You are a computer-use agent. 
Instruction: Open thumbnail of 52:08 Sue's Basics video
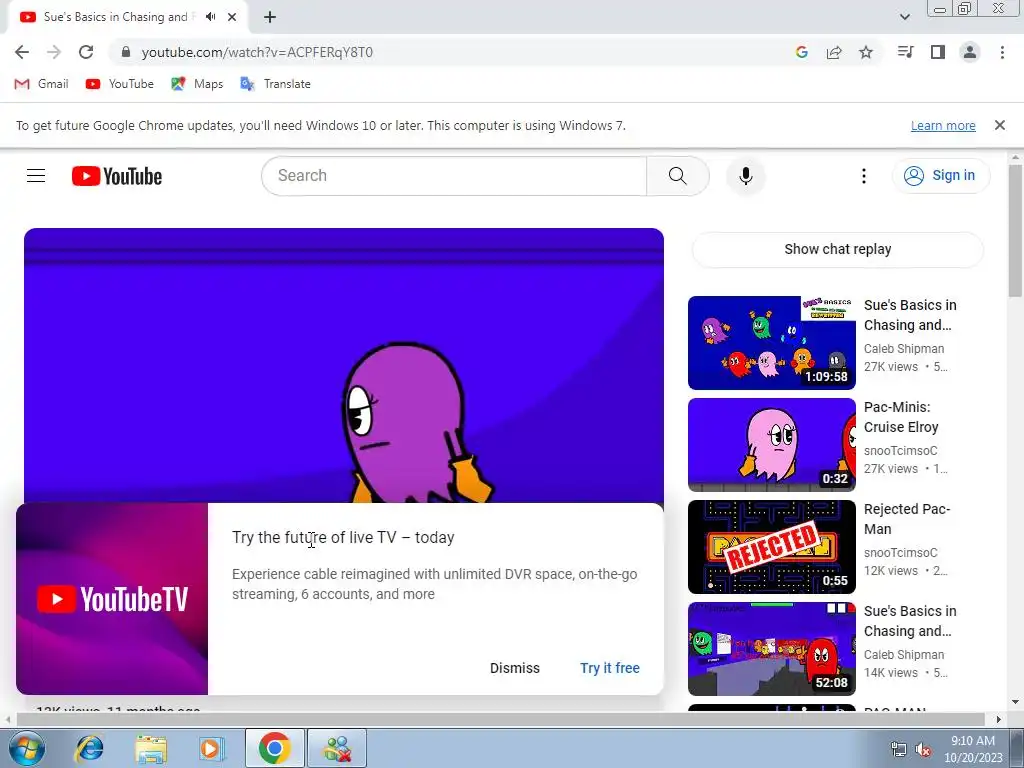tap(771, 648)
